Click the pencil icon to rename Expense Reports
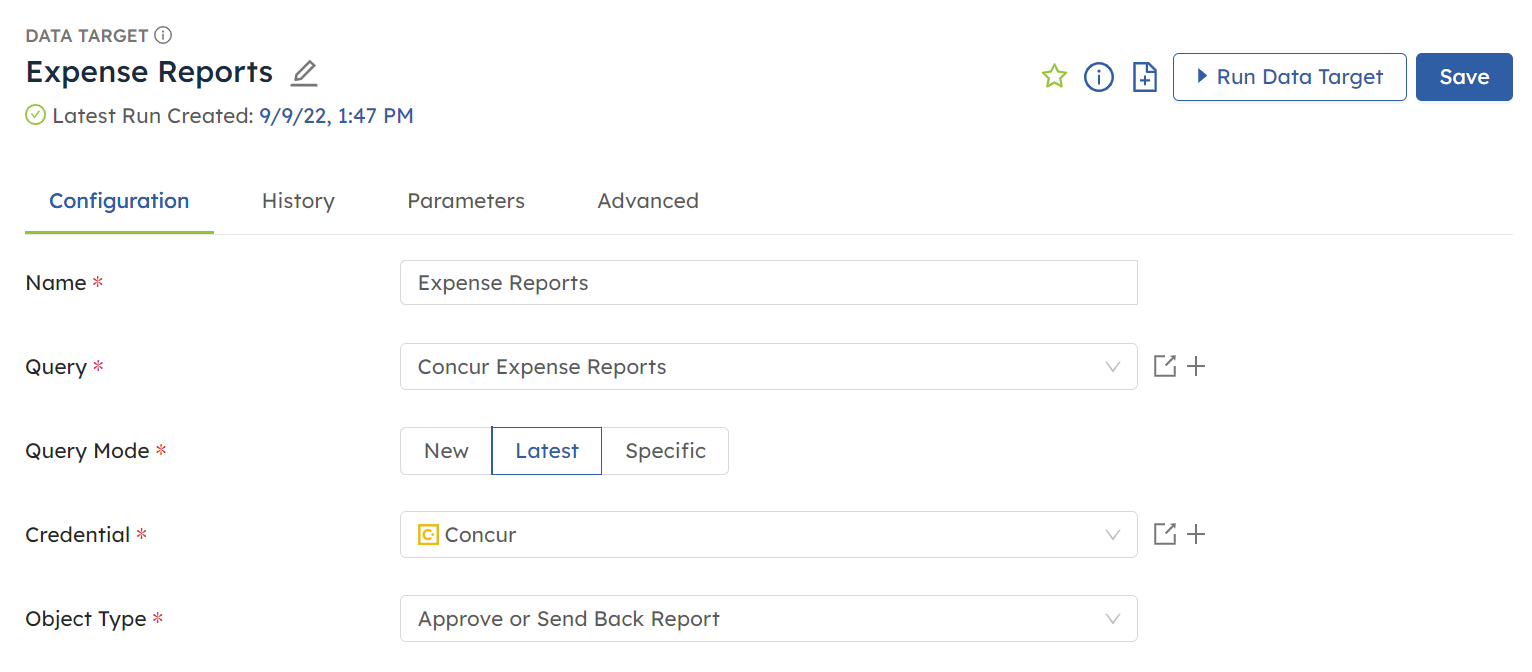The width and height of the screenshot is (1532, 672). tap(303, 72)
